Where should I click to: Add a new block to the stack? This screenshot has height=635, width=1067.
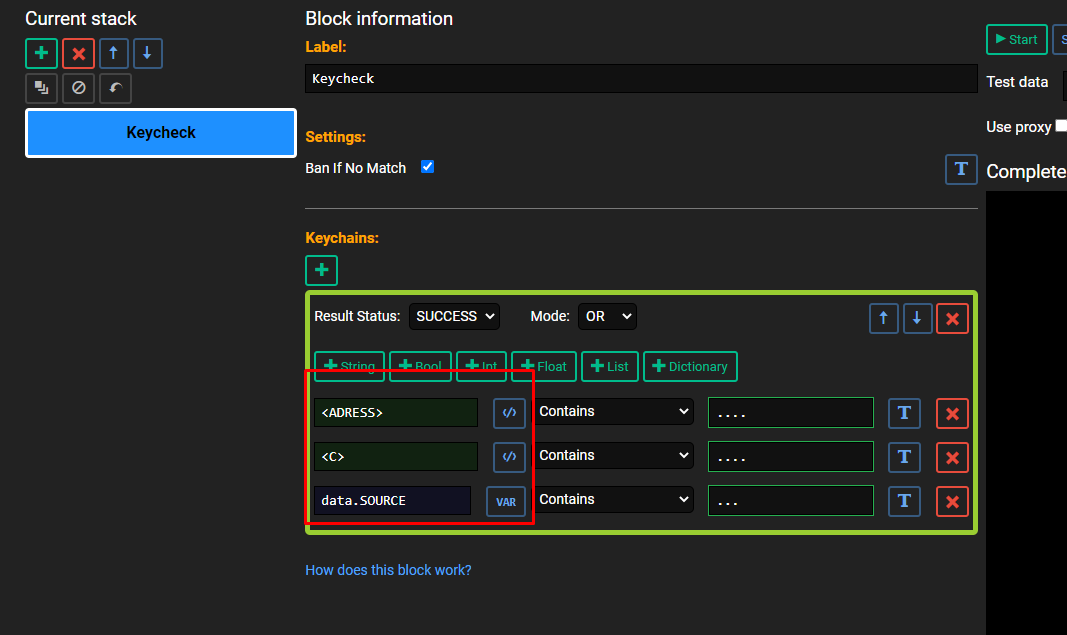click(x=42, y=53)
